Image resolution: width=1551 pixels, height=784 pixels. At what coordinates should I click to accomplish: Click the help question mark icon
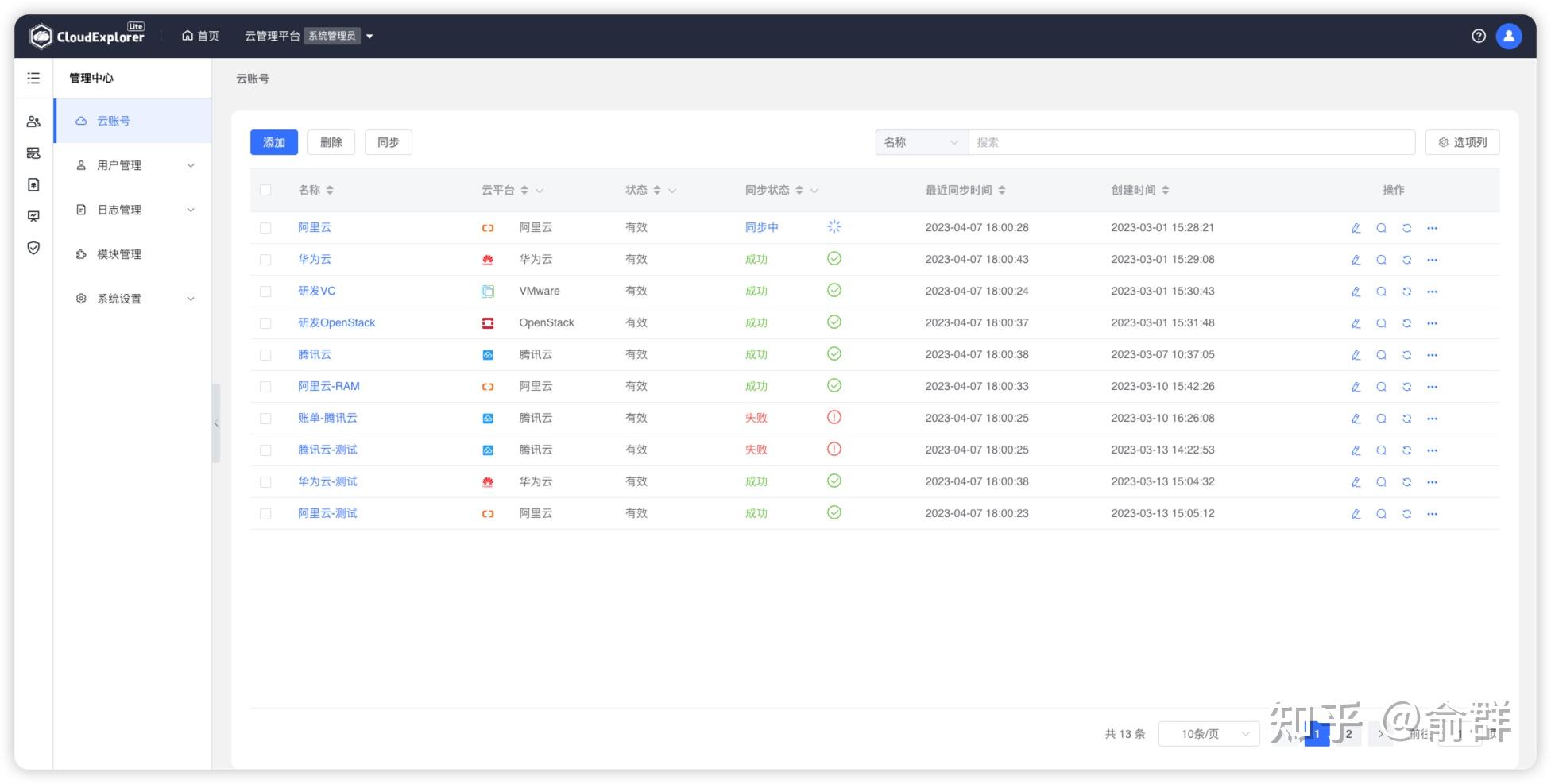(x=1478, y=35)
